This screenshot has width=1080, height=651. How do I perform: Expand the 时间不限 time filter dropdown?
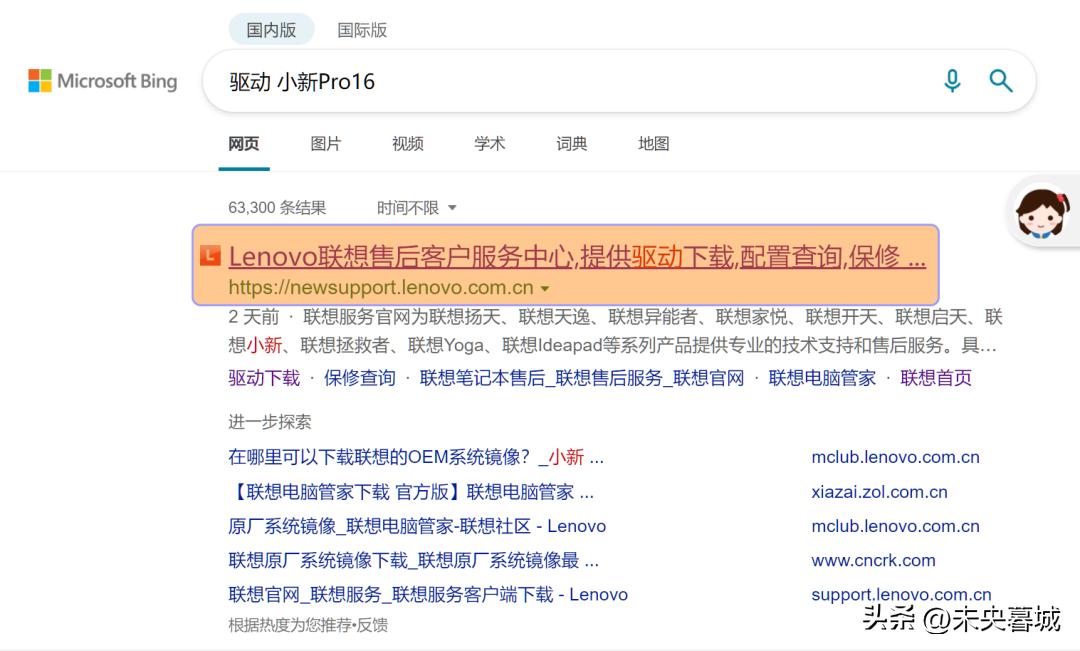click(x=413, y=207)
